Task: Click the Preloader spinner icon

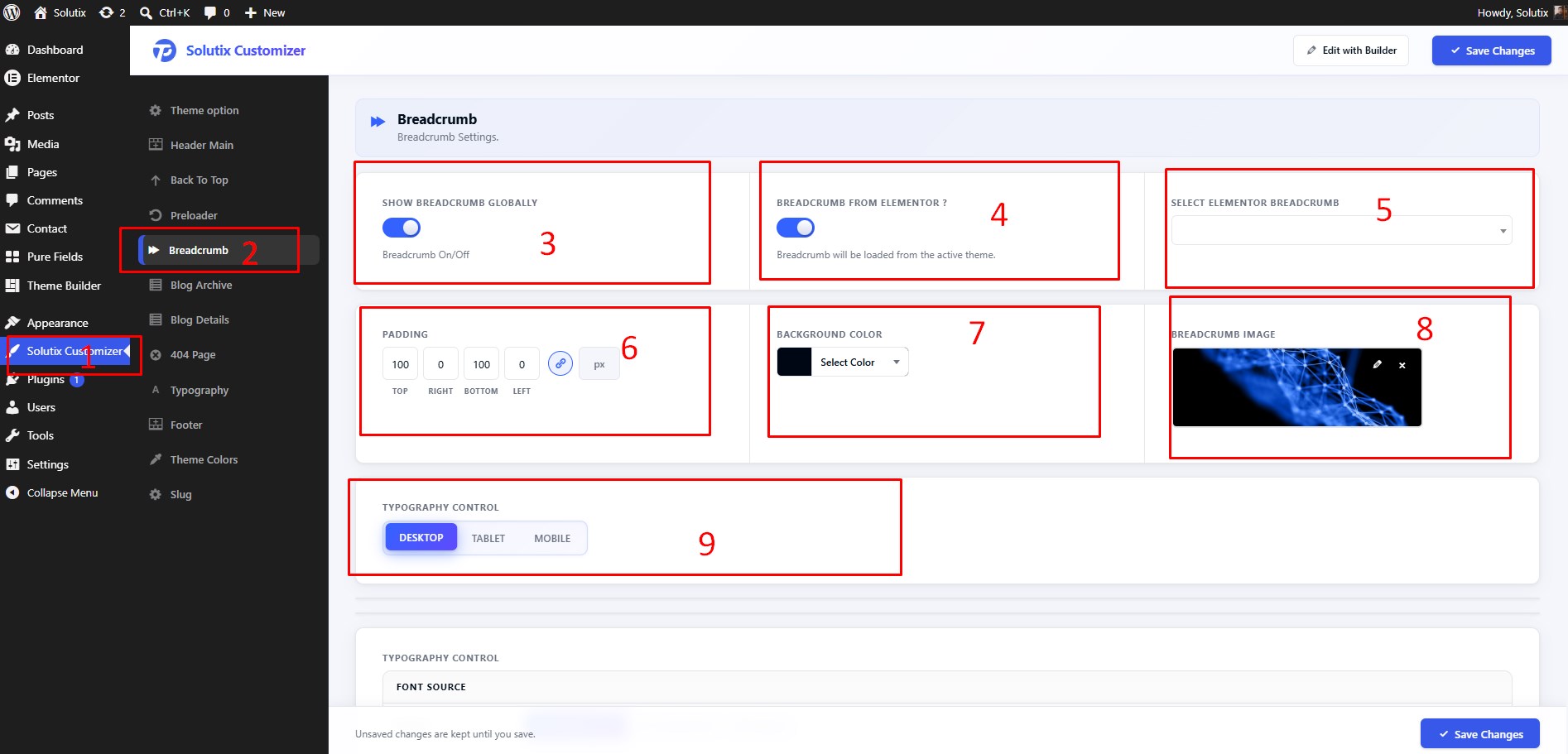Action: point(155,215)
